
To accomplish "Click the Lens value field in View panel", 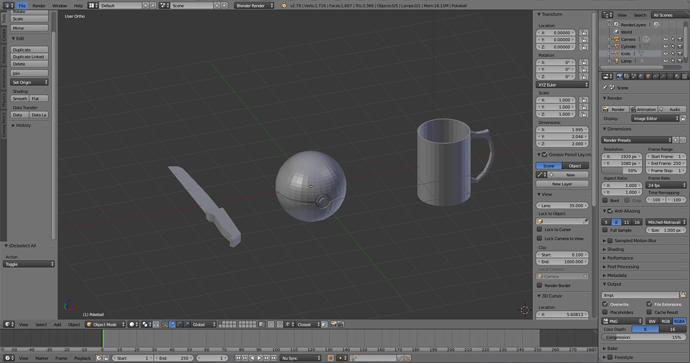I will coord(562,205).
